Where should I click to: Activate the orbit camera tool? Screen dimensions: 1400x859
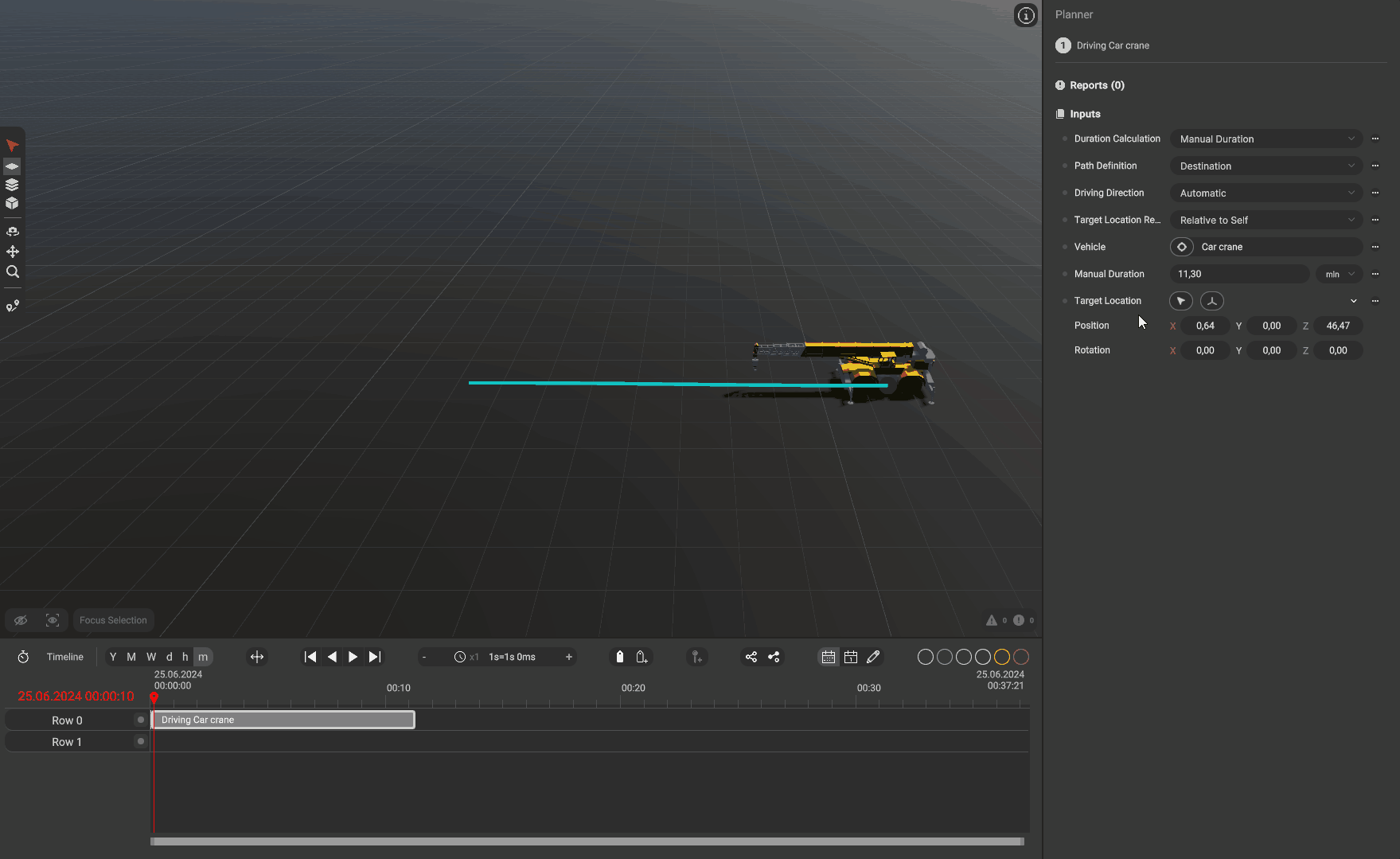(x=13, y=232)
